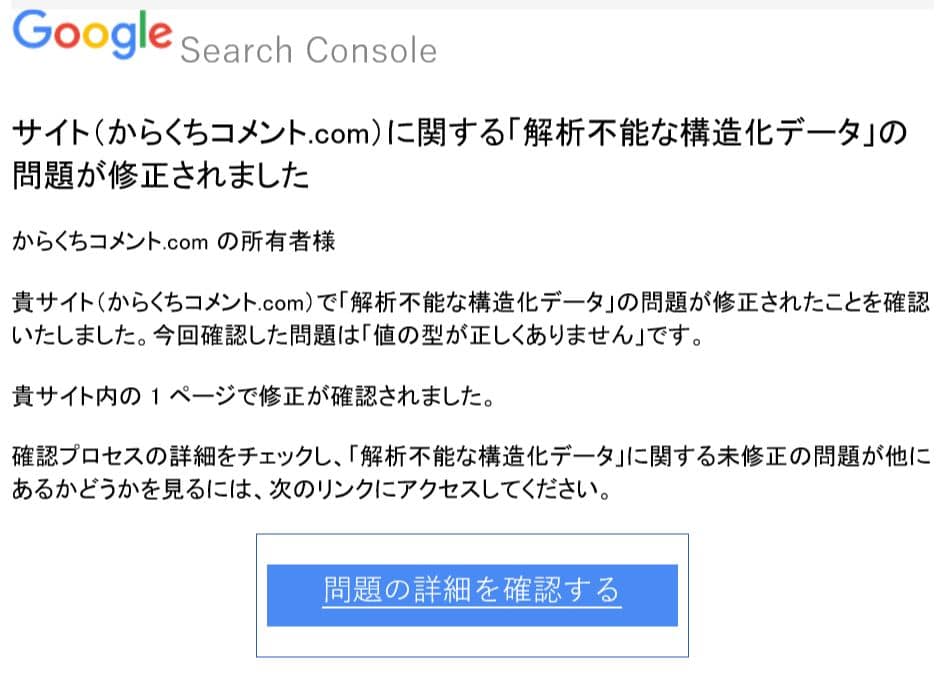Click the Search Console header text
The width and height of the screenshot is (943, 699).
pyautogui.click(x=308, y=50)
